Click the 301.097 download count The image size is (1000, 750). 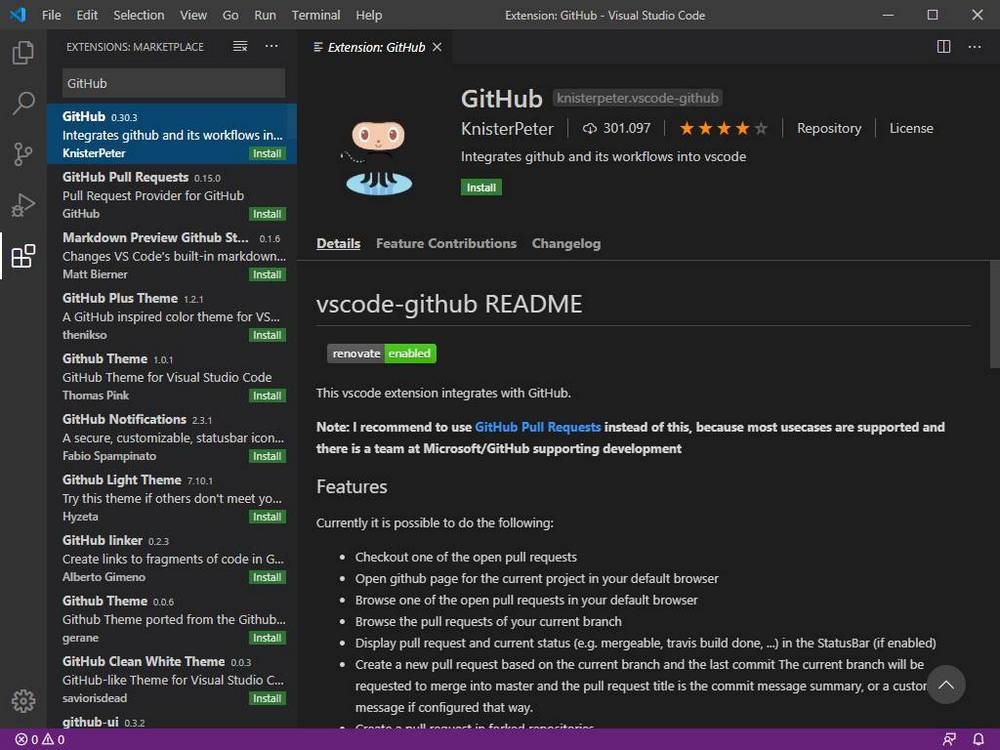pyautogui.click(x=617, y=128)
